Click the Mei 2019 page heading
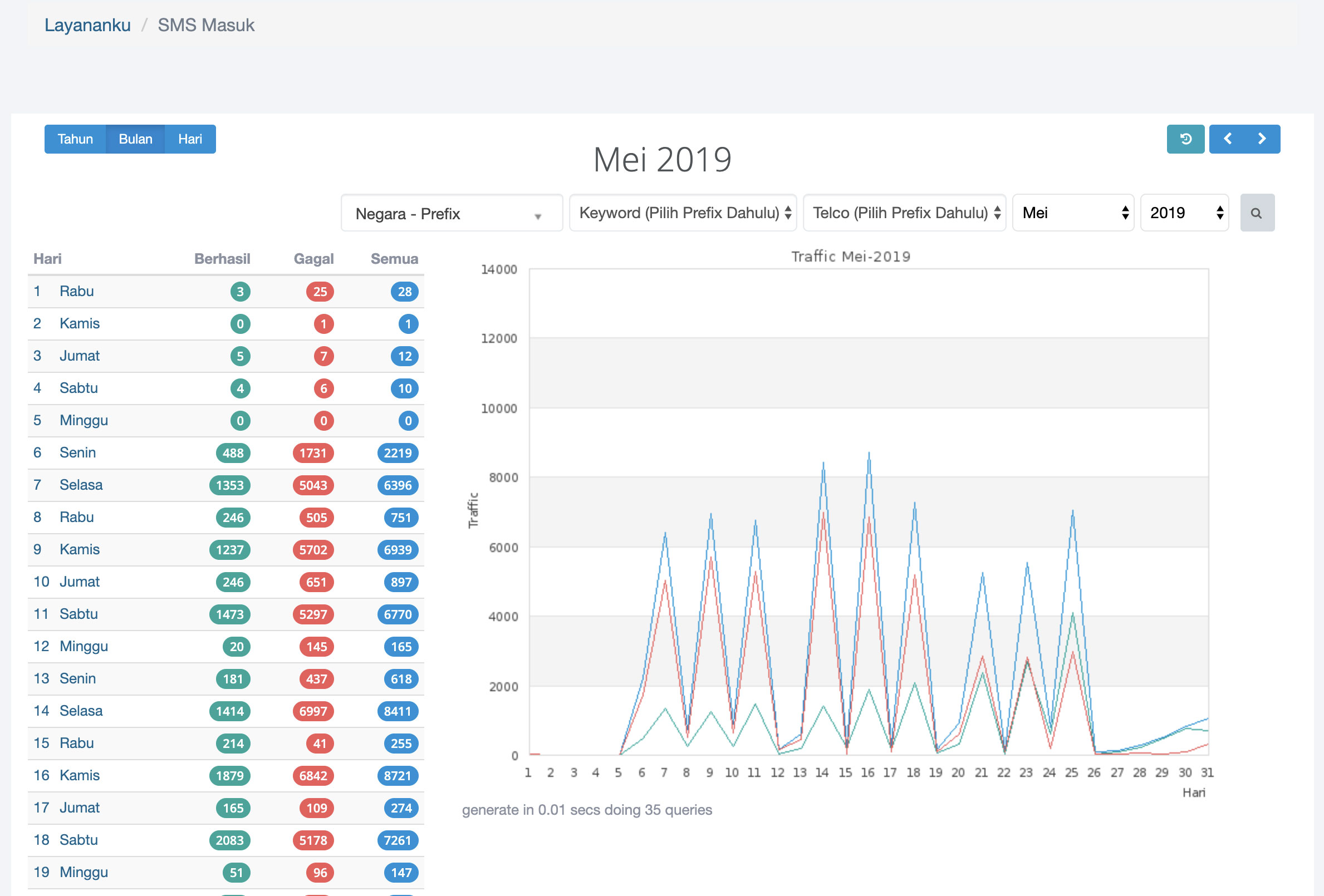 (662, 160)
